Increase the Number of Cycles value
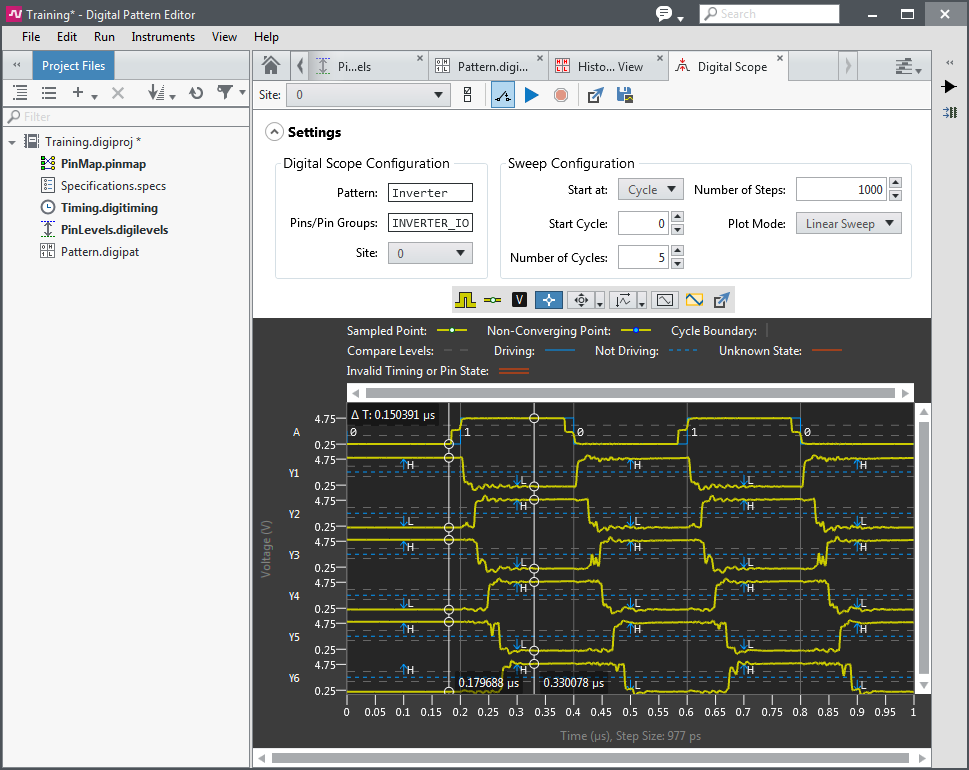The width and height of the screenshot is (969, 770). click(677, 251)
